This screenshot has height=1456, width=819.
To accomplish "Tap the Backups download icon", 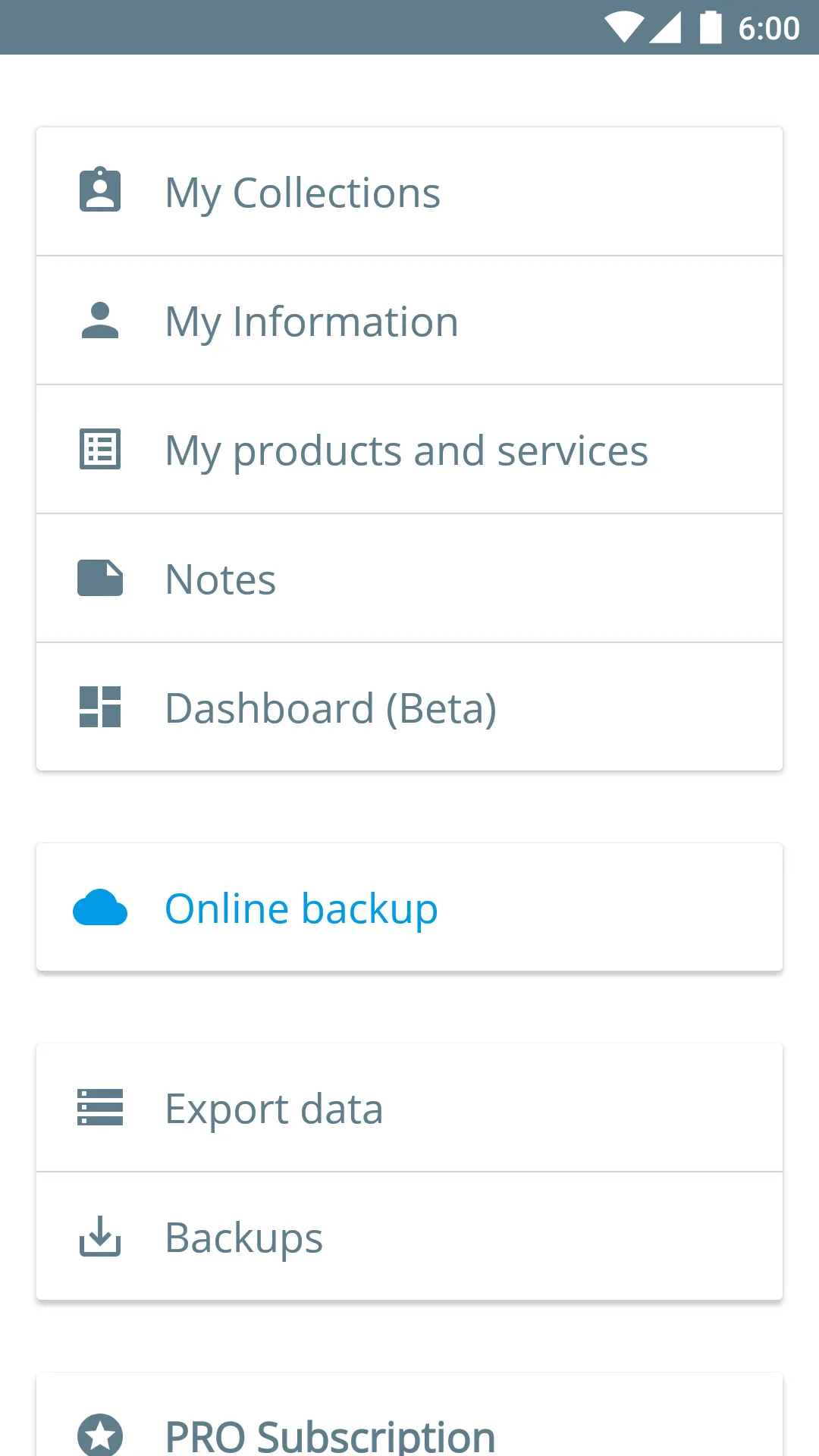I will [x=100, y=1236].
